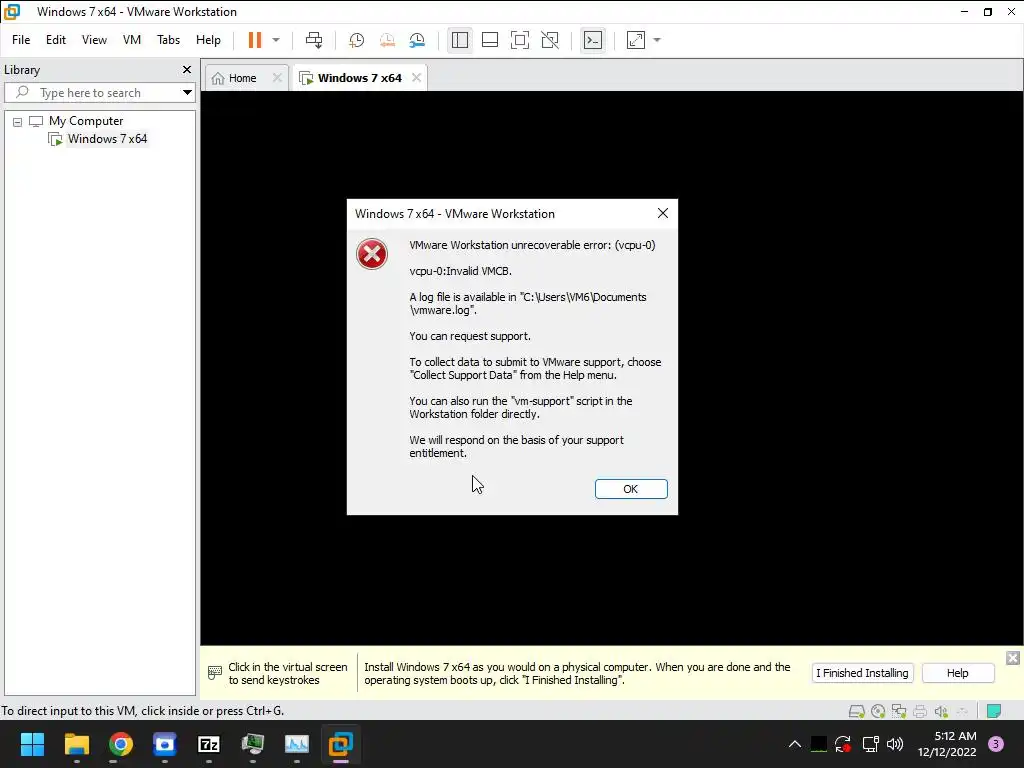Close the Windows 7 x64 tab
This screenshot has height=768, width=1024.
[417, 78]
